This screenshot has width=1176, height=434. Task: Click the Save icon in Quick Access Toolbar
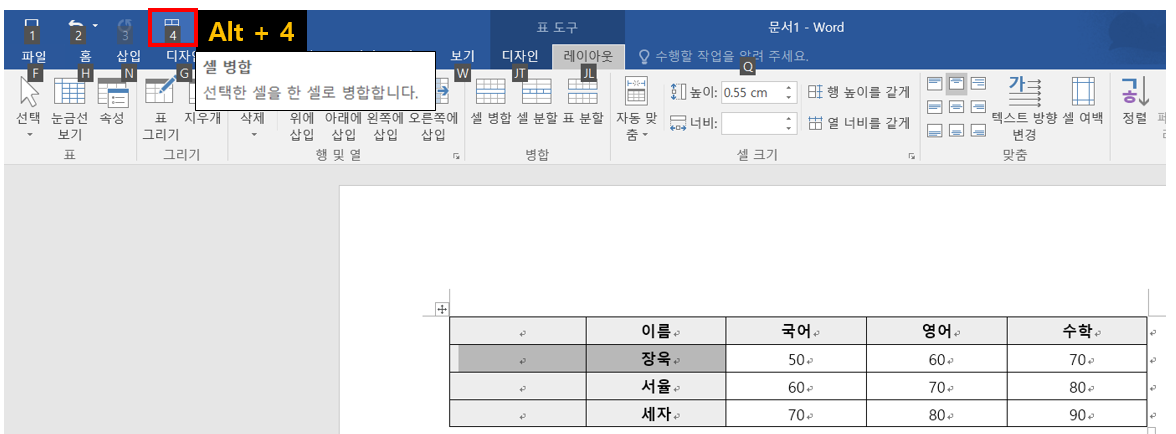(x=31, y=26)
